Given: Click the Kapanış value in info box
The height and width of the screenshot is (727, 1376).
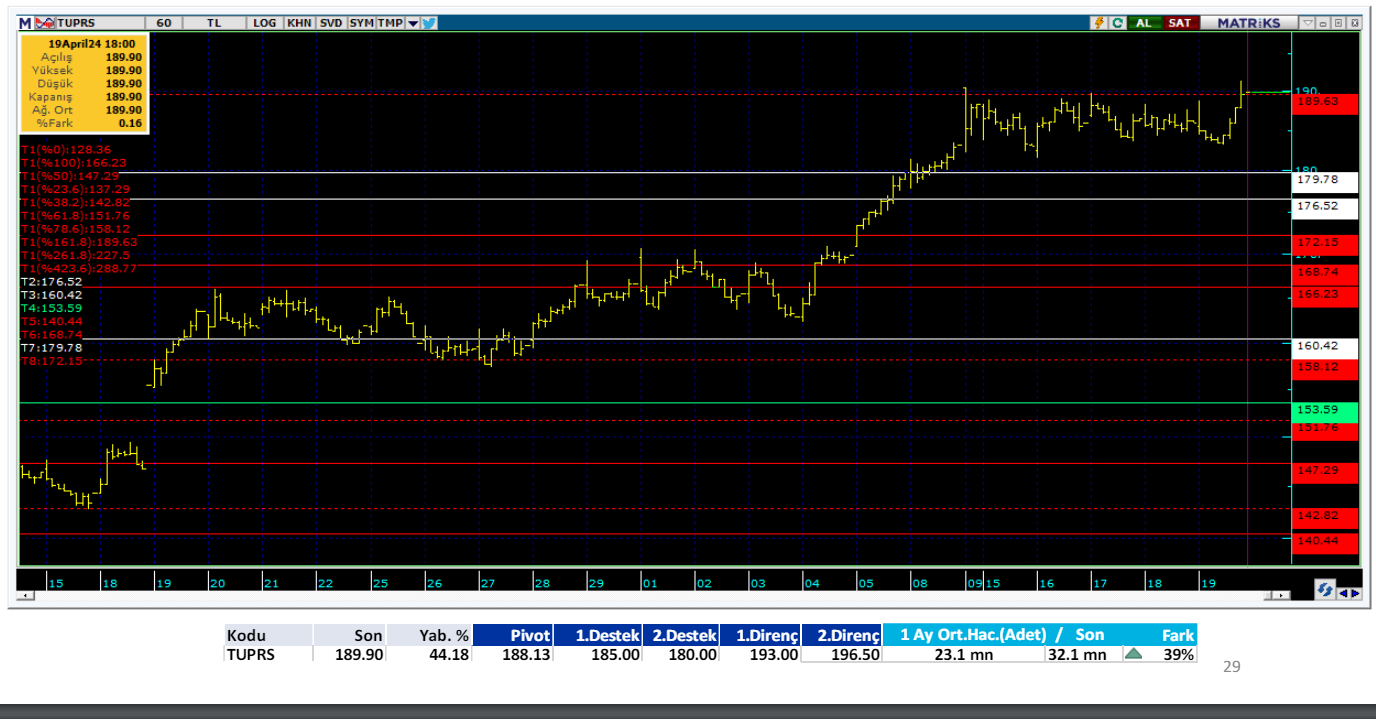Looking at the screenshot, I should pos(123,97).
